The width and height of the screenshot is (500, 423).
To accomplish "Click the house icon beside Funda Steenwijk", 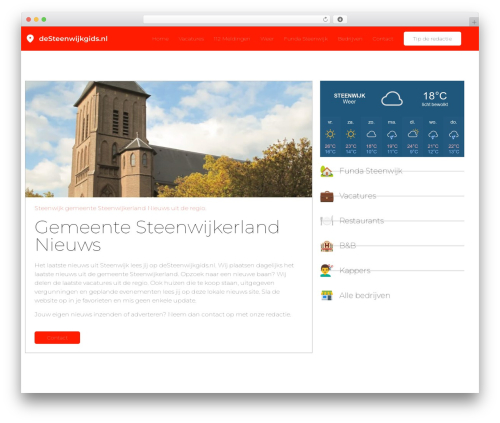I will click(x=327, y=171).
